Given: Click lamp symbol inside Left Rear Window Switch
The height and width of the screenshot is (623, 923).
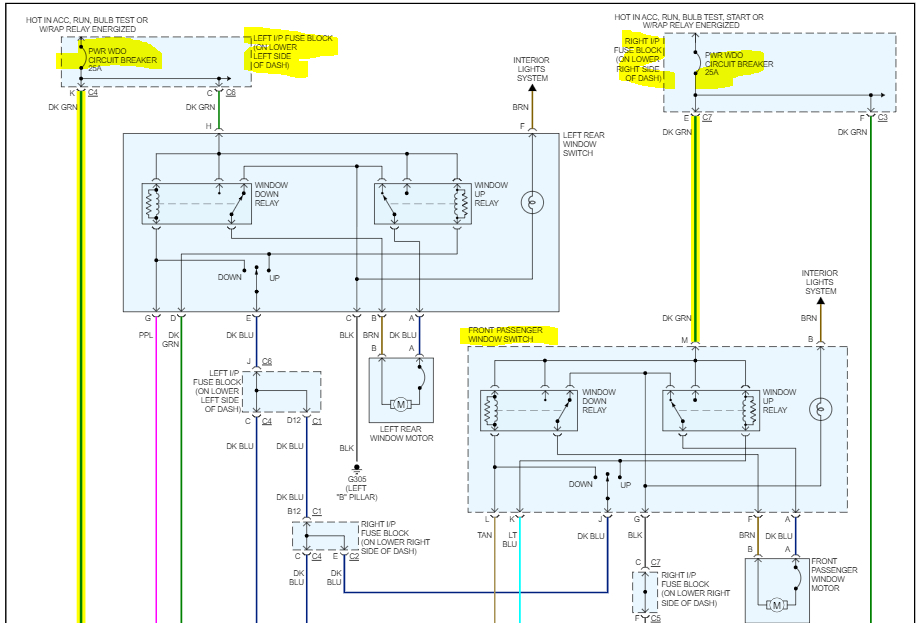Looking at the screenshot, I should [x=532, y=203].
